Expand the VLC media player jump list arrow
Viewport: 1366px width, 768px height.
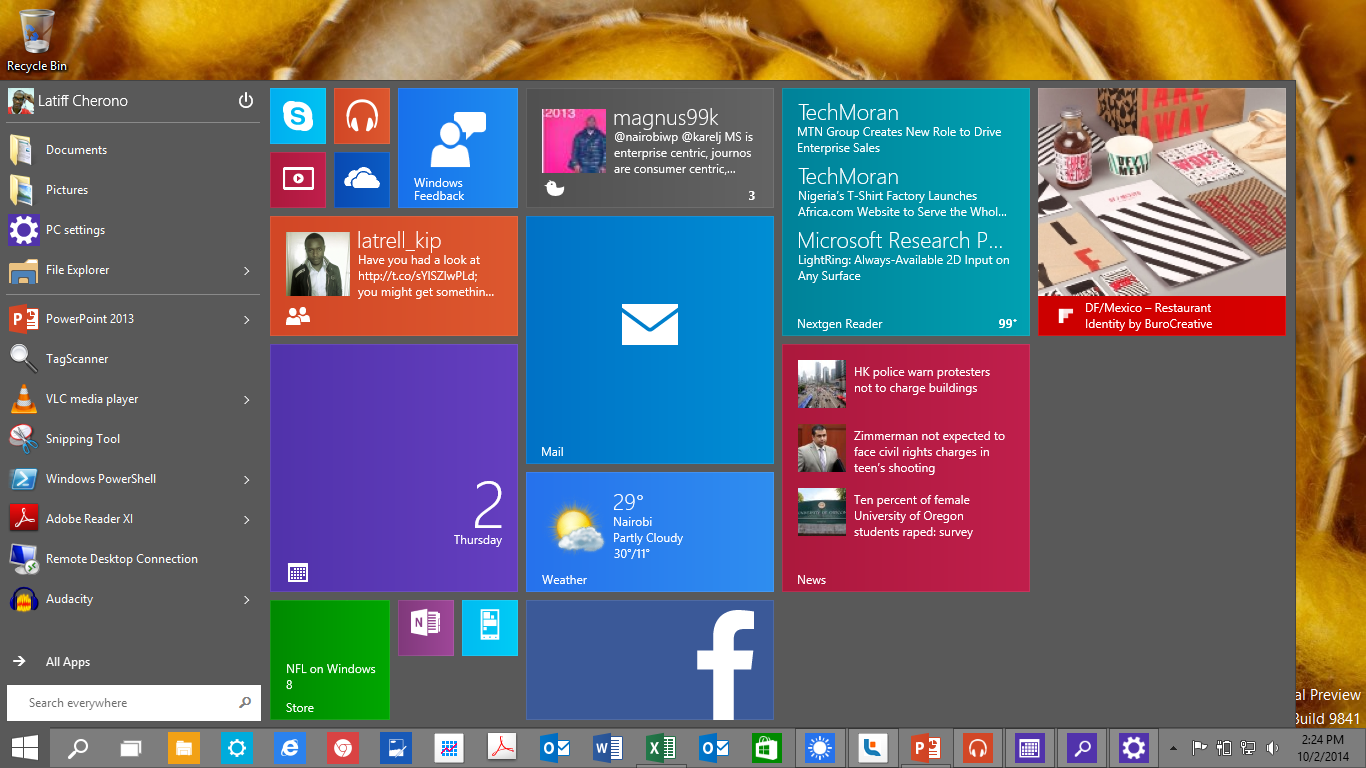point(246,399)
